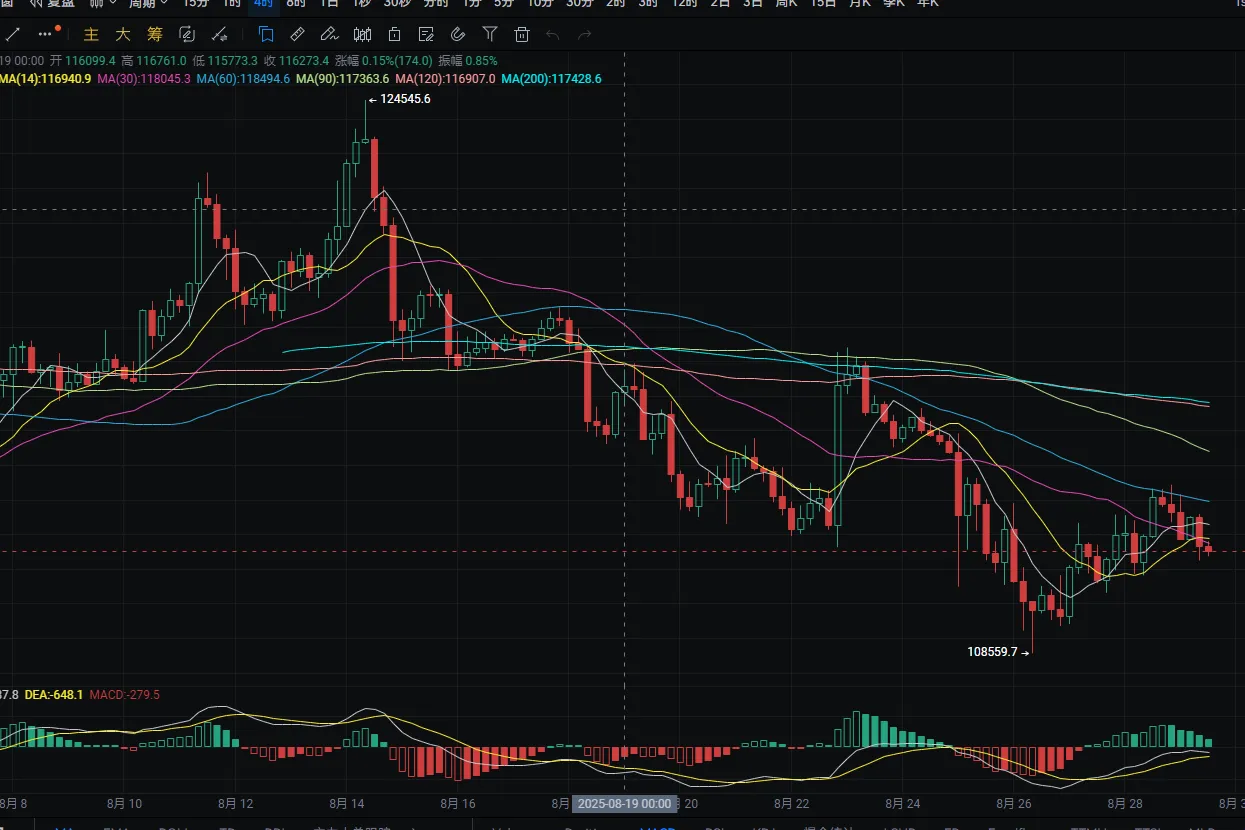Select the 年K timeframe tab

pyautogui.click(x=927, y=3)
